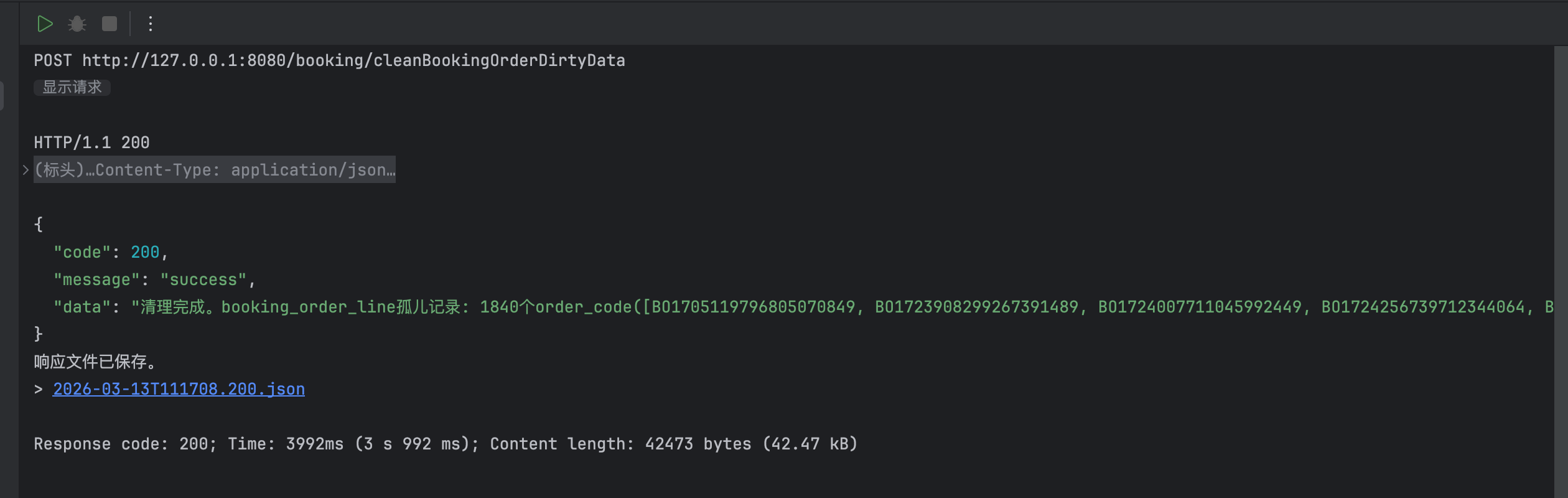
Task: Click the Response code summary line
Action: (445, 444)
